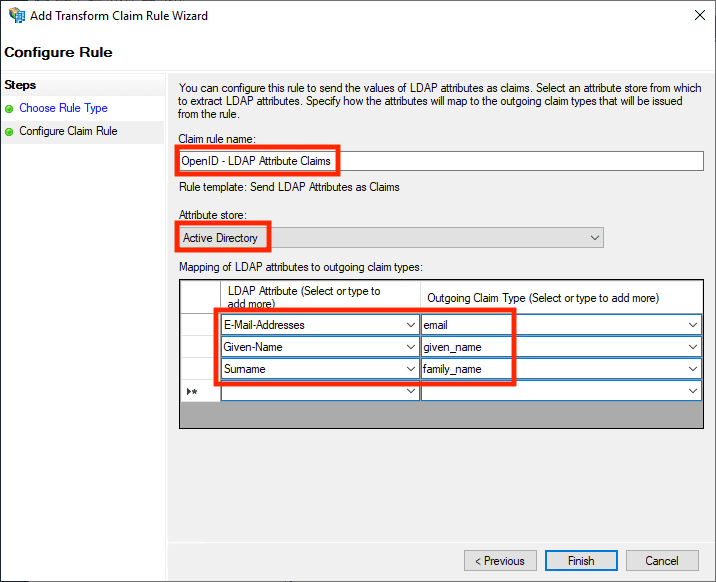Click the Previous button
Image resolution: width=716 pixels, height=582 pixels.
[500, 561]
